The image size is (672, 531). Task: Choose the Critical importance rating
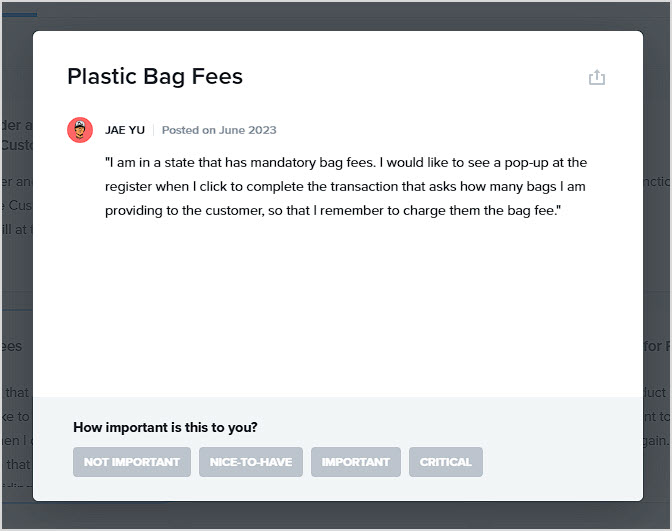pos(446,462)
